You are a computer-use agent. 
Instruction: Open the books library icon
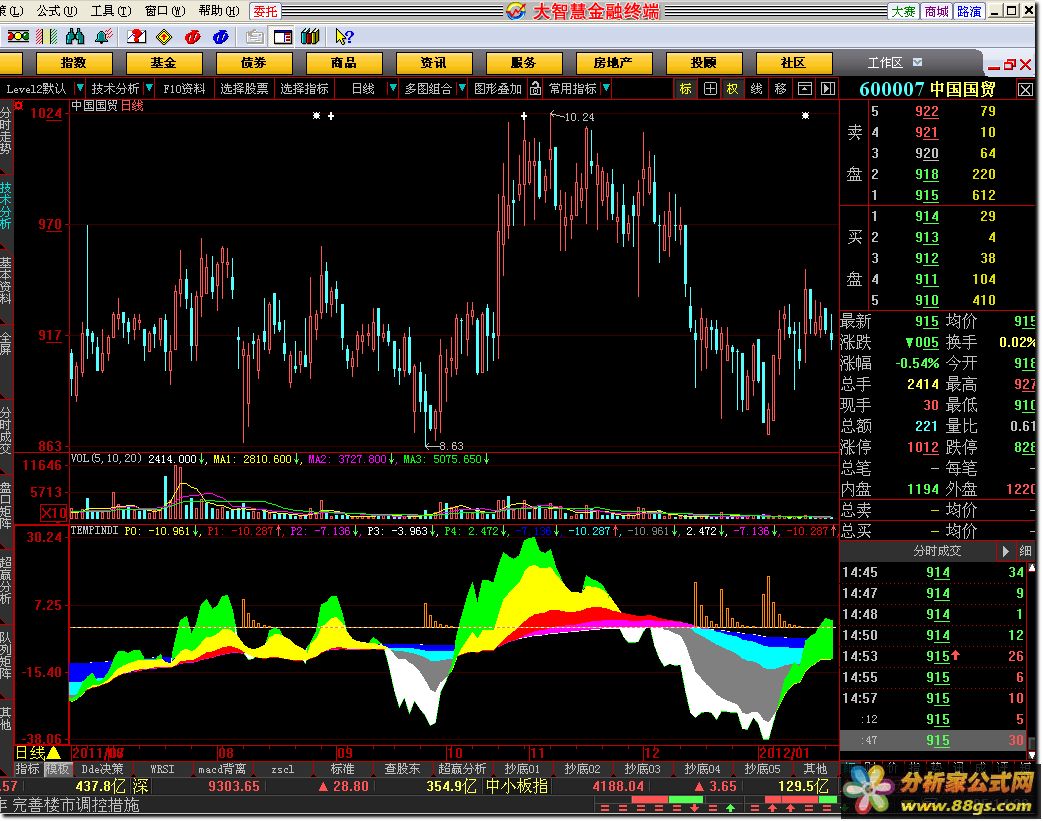[310, 37]
